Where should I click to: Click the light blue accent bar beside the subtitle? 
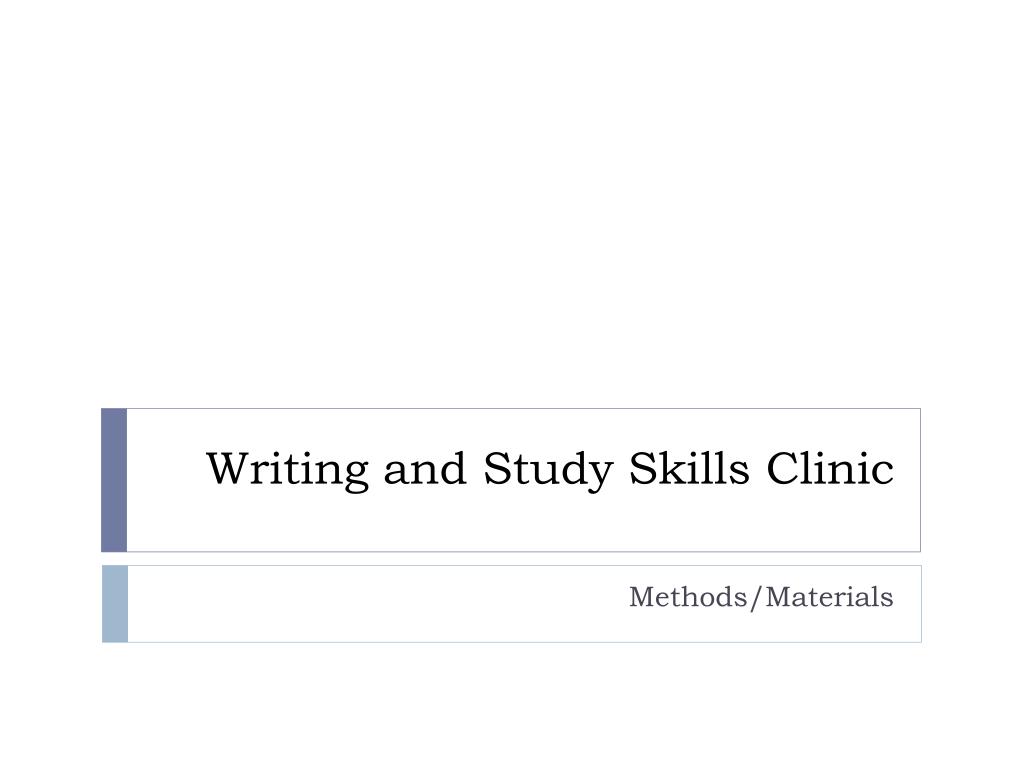click(115, 604)
